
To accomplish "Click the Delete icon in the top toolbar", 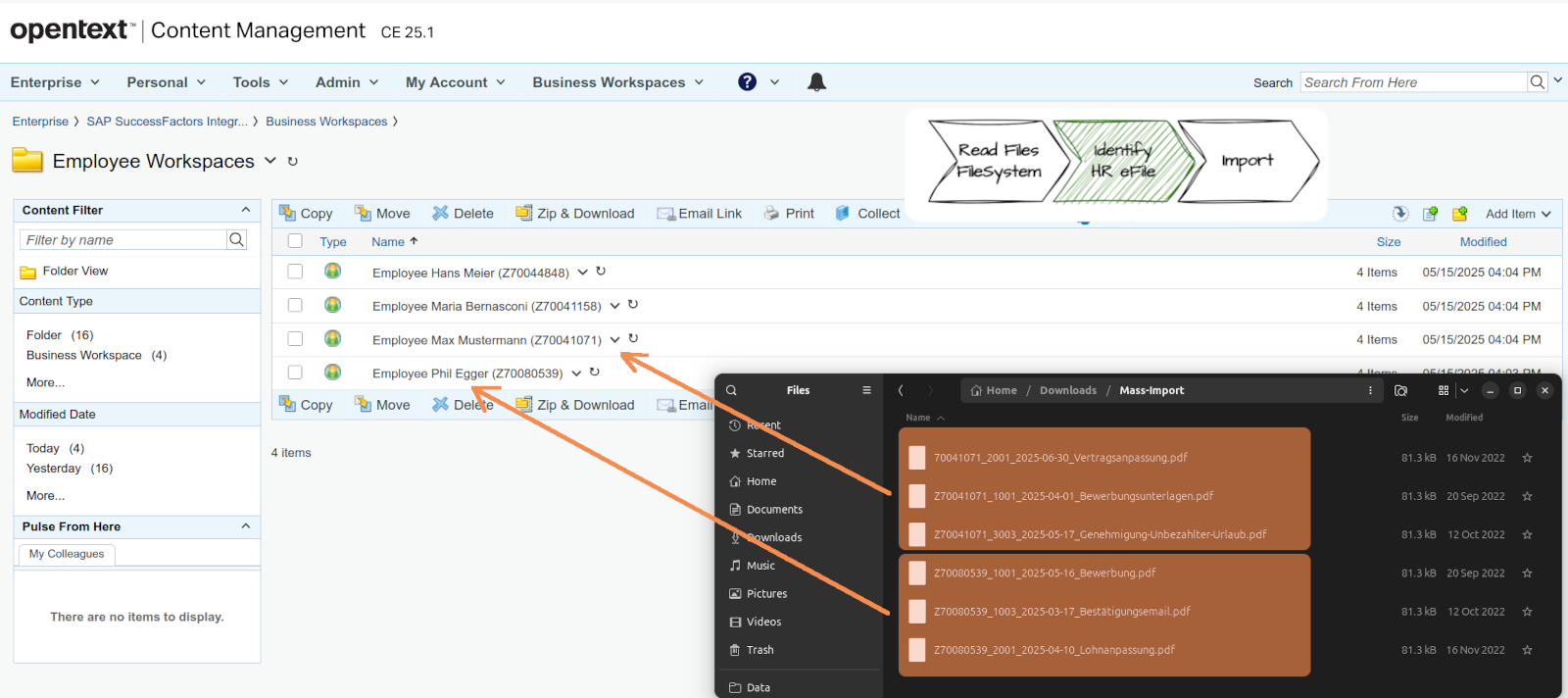I will coord(441,214).
